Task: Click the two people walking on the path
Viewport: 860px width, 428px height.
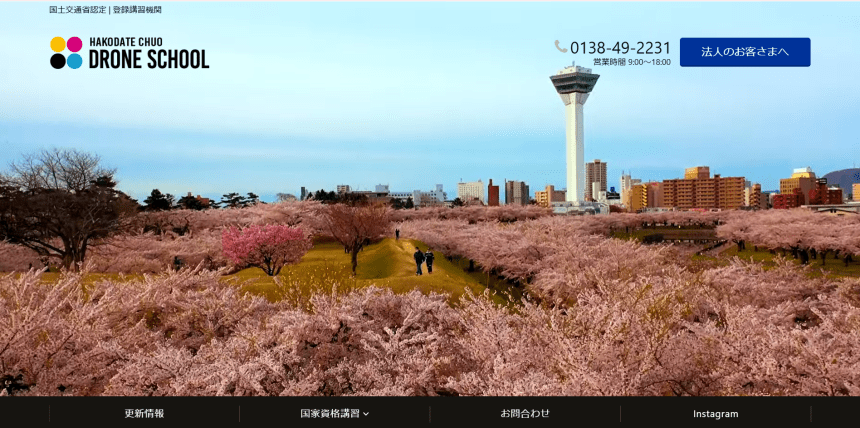Action: 424,261
